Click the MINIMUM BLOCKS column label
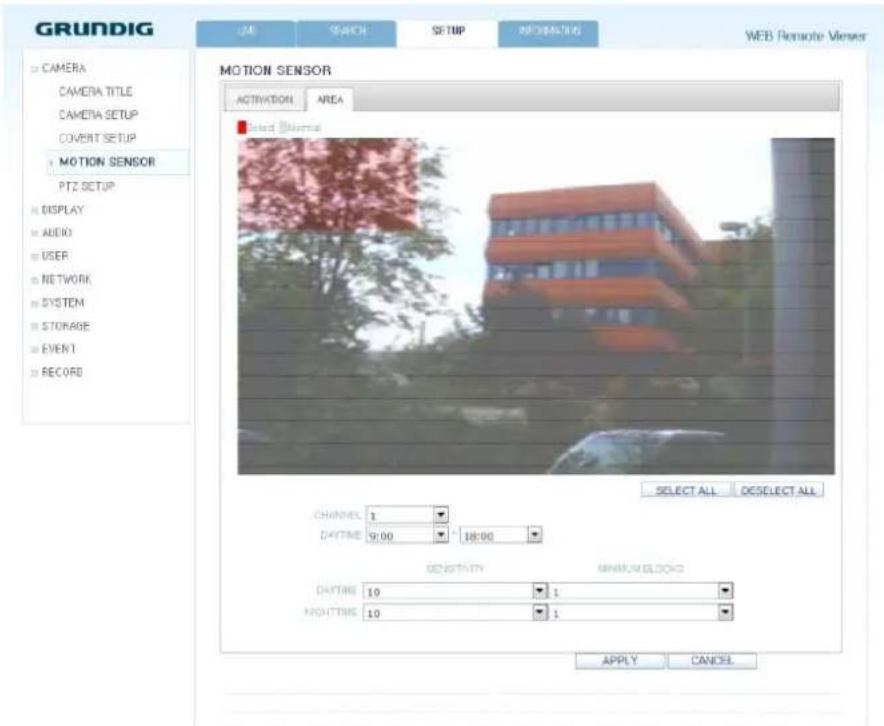Image resolution: width=884 pixels, height=726 pixels. pyautogui.click(x=641, y=568)
